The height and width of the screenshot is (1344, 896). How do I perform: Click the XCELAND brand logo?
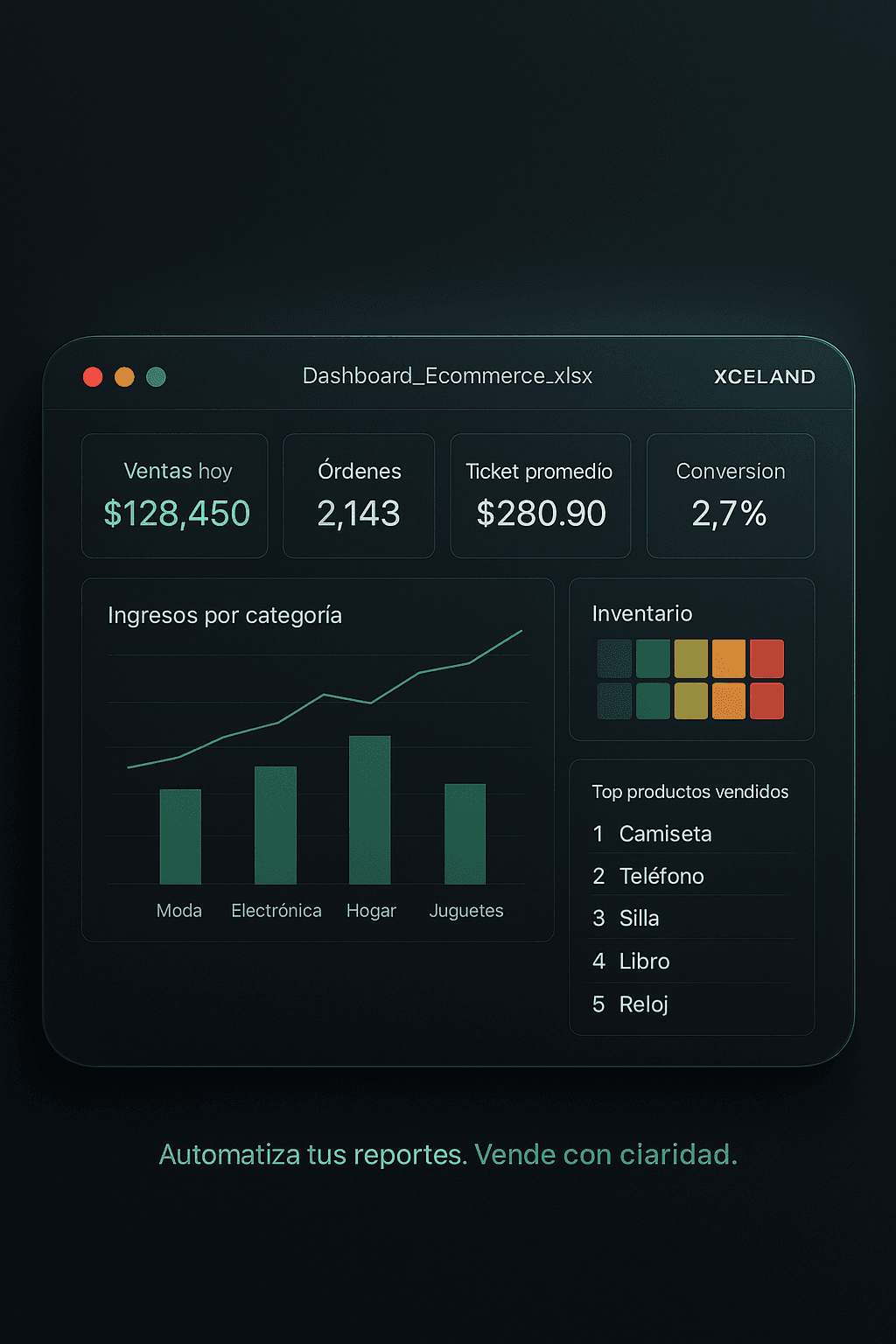click(765, 377)
